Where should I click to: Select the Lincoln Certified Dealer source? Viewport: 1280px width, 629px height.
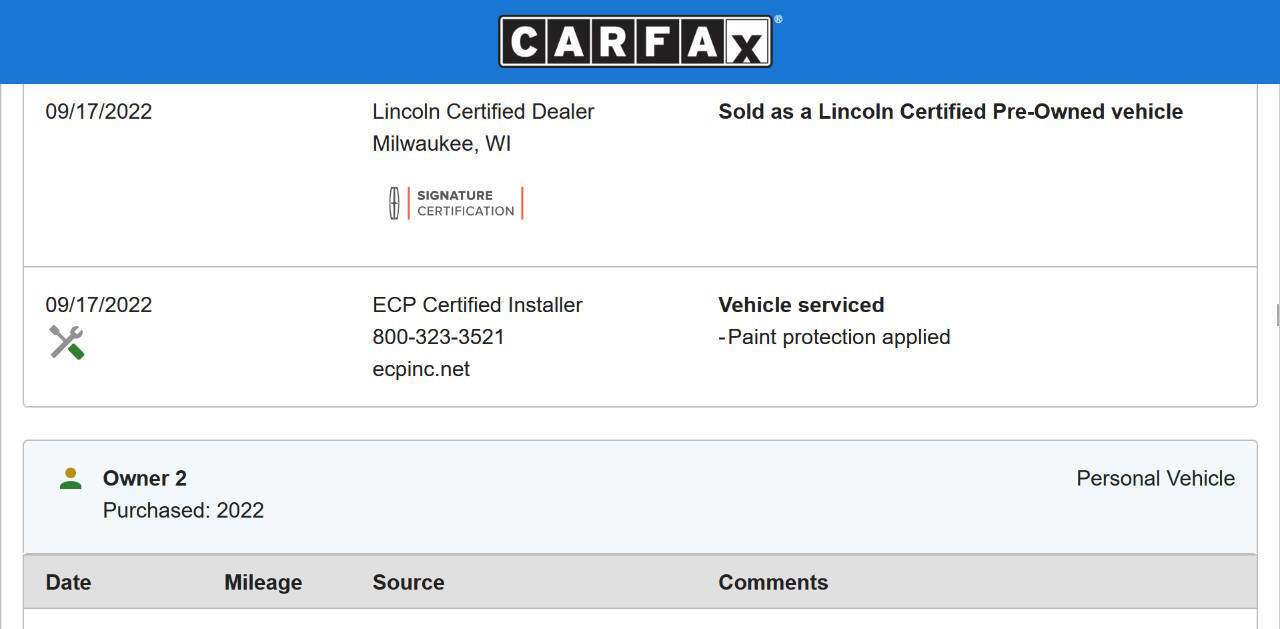click(x=483, y=111)
